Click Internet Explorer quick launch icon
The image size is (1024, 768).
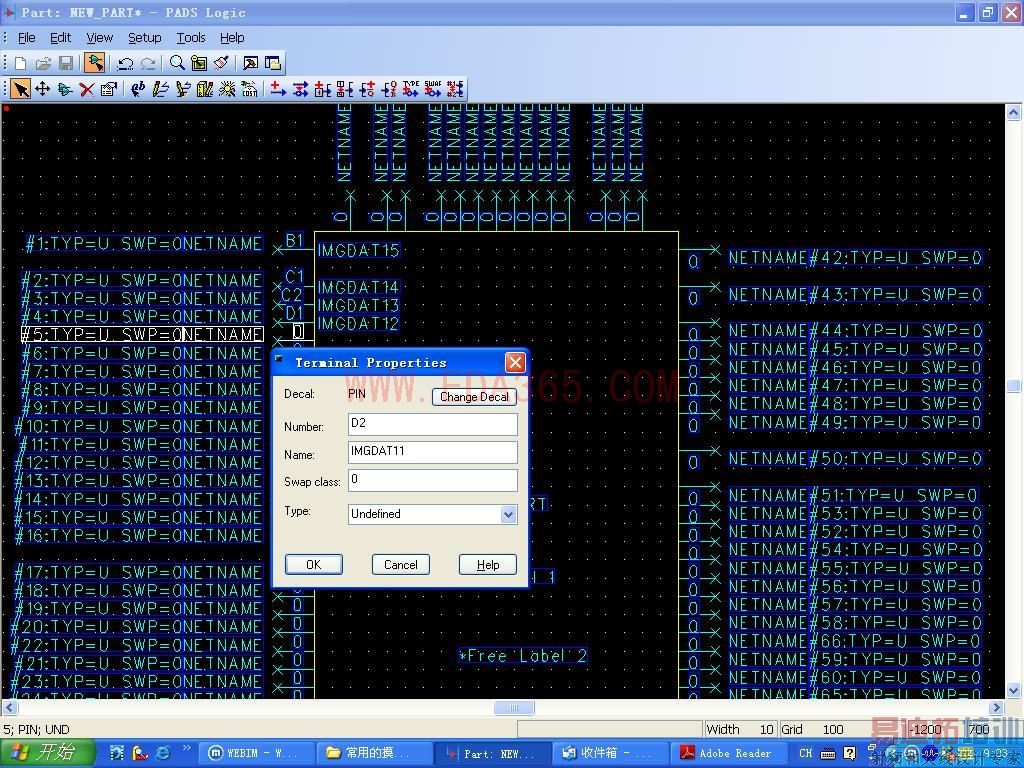click(x=163, y=753)
